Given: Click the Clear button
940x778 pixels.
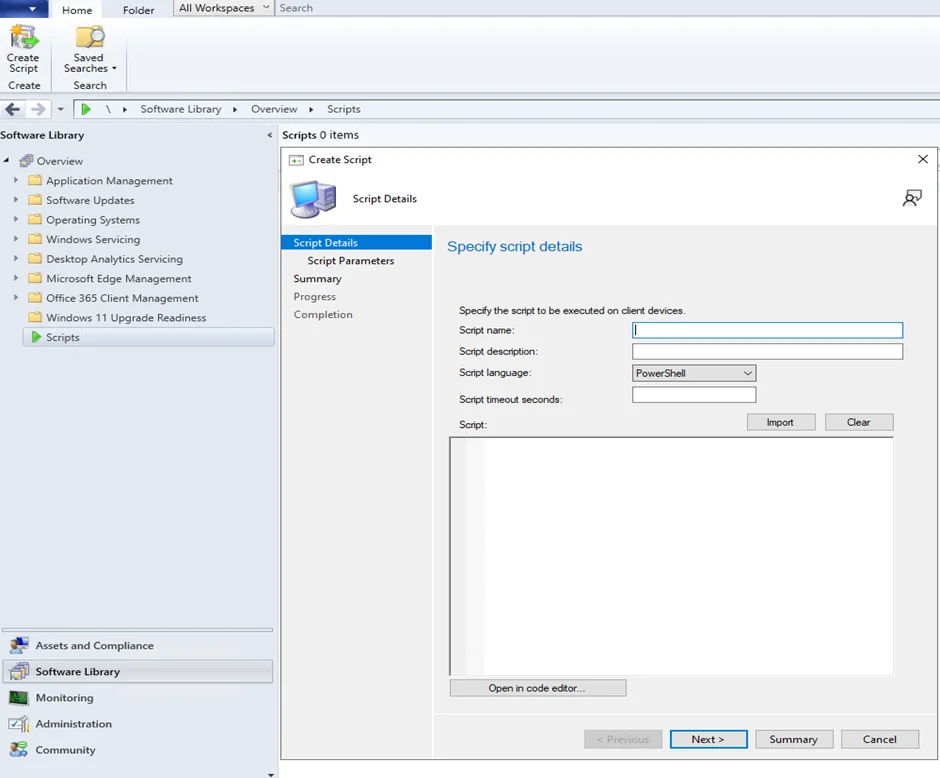Looking at the screenshot, I should (x=858, y=422).
